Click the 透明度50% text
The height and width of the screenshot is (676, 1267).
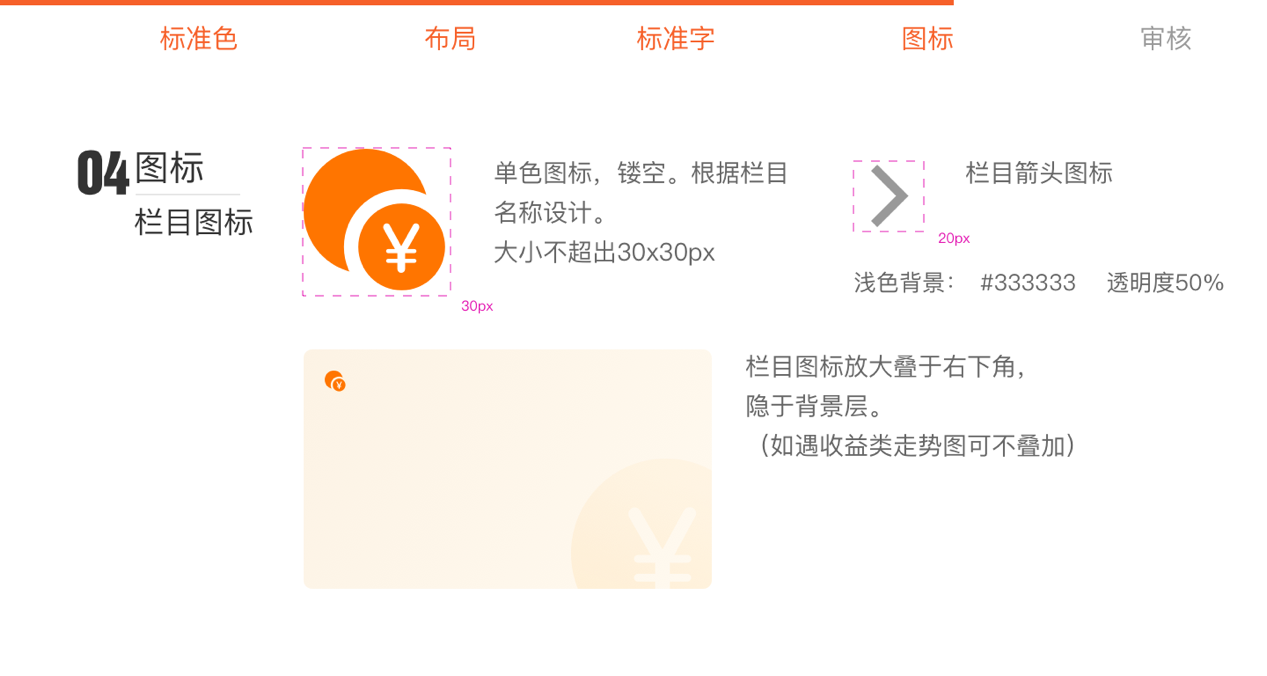[1165, 283]
